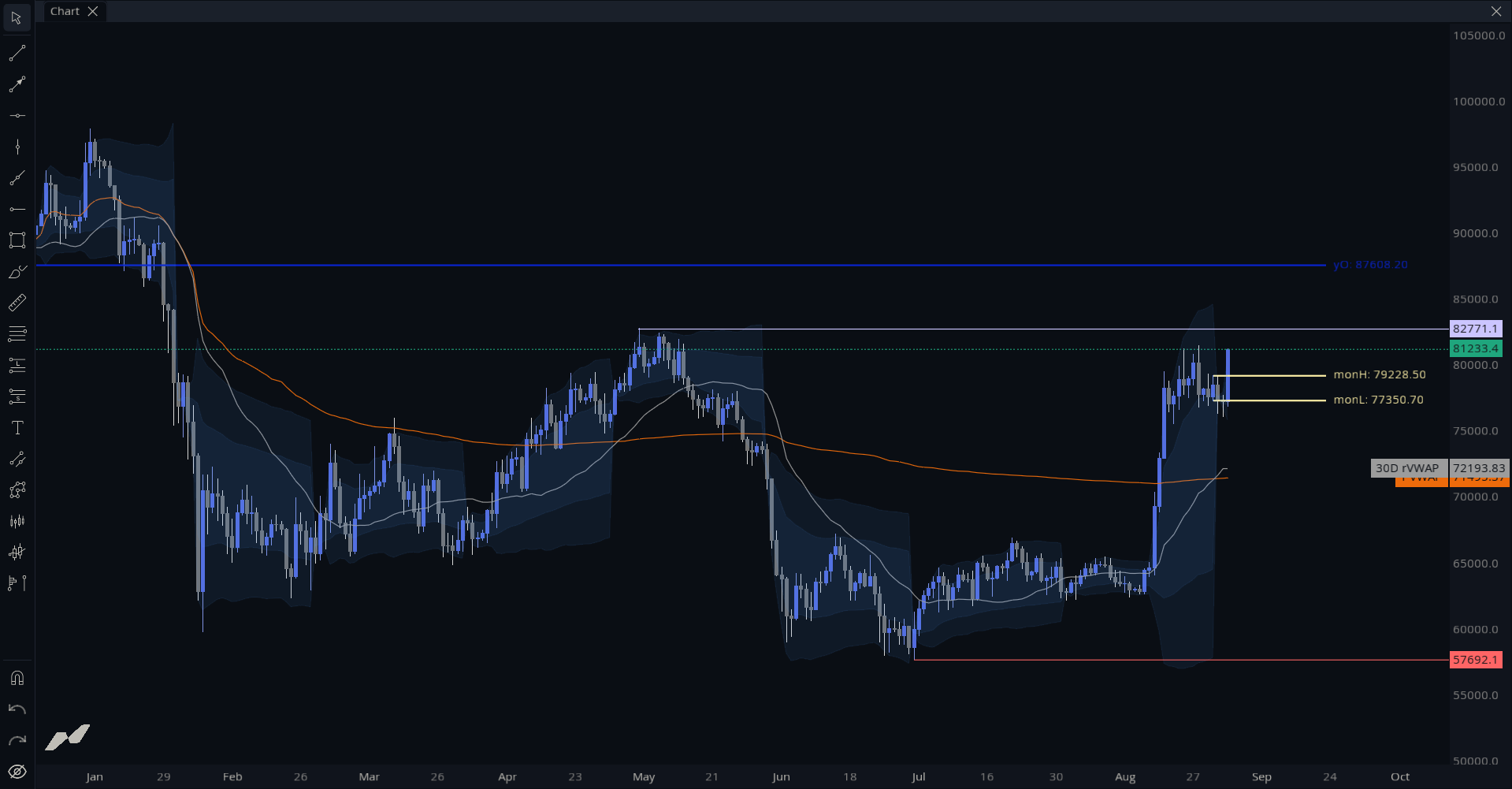This screenshot has width=1512, height=789.
Task: Click the yO: 87608.20 label
Action: (x=1370, y=265)
